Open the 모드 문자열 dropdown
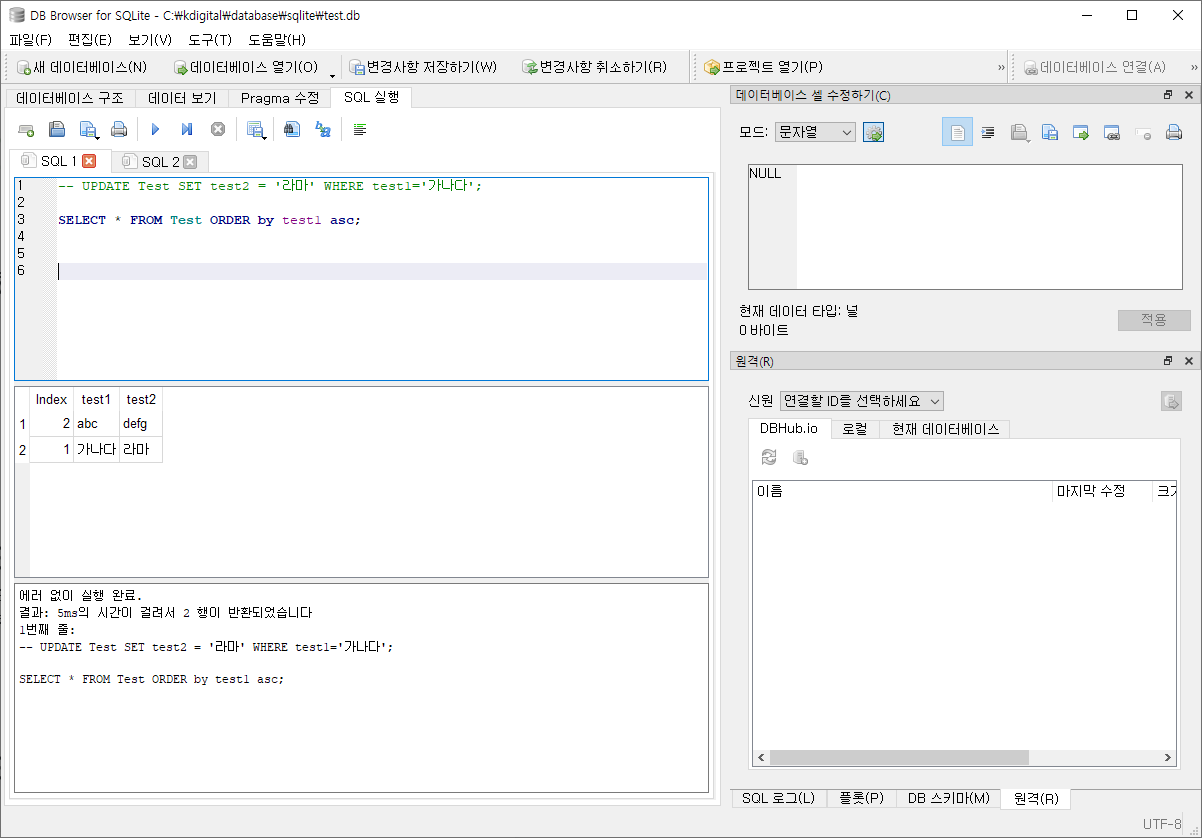1202x838 pixels. point(815,132)
